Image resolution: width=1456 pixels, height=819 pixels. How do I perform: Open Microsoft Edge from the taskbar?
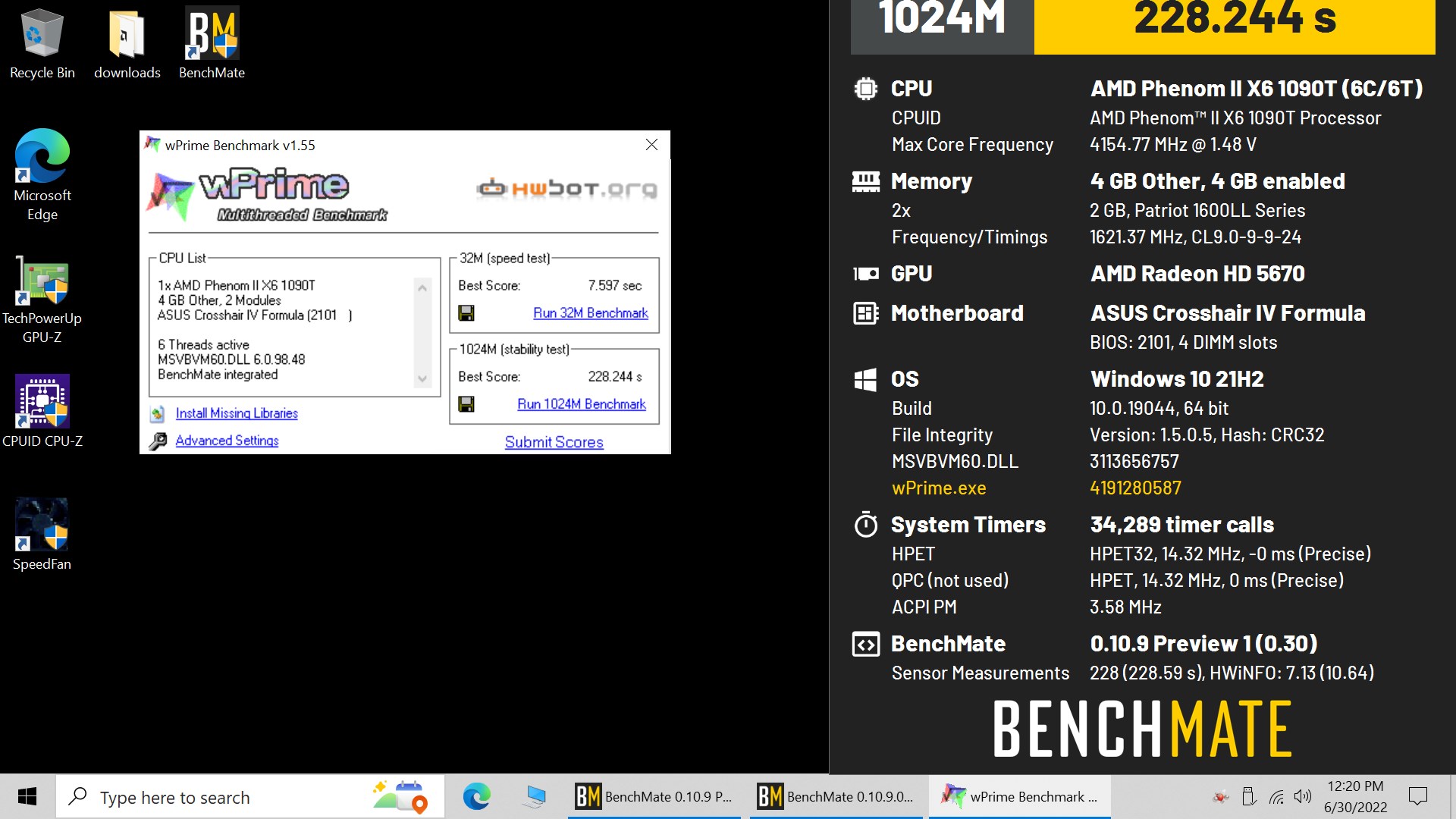tap(476, 797)
